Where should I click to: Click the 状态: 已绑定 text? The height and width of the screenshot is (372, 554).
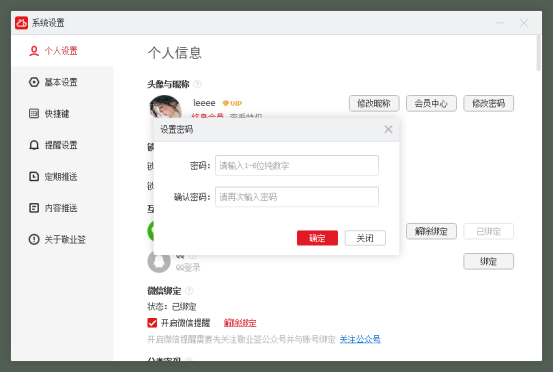click(172, 307)
